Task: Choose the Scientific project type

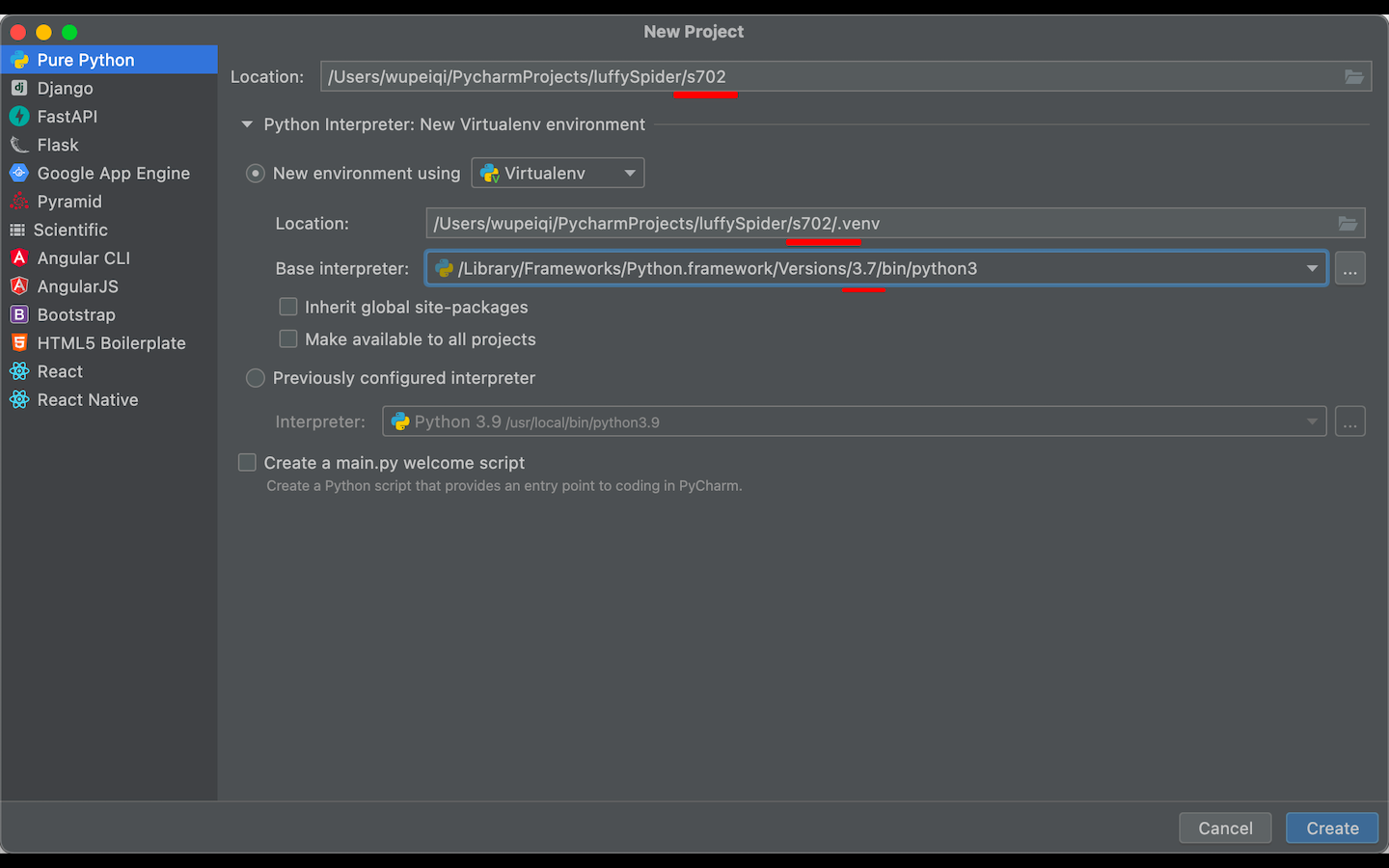Action: click(x=109, y=230)
